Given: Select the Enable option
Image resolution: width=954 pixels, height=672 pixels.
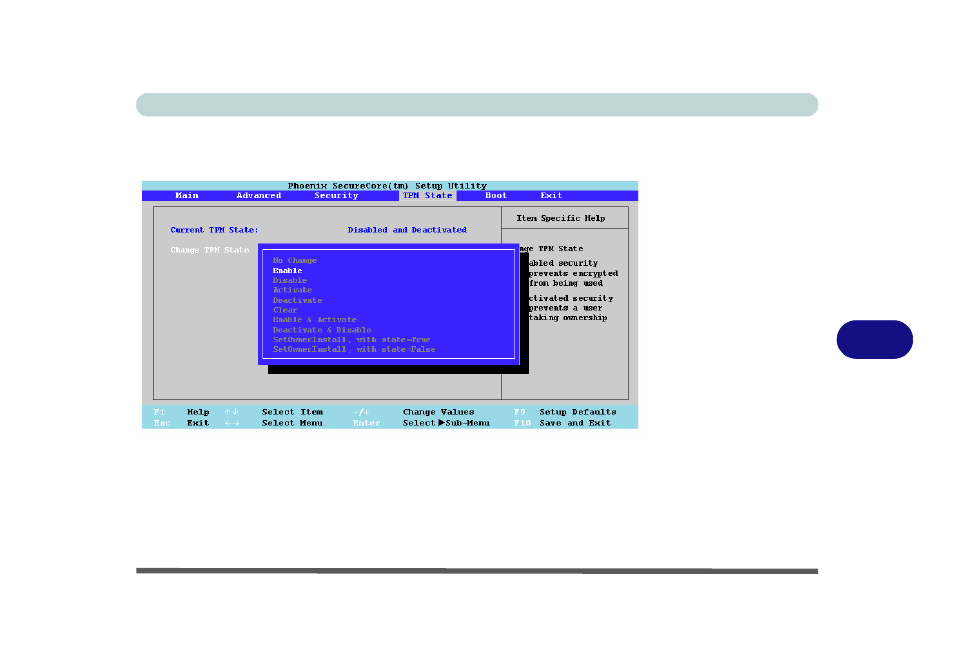Looking at the screenshot, I should [287, 270].
